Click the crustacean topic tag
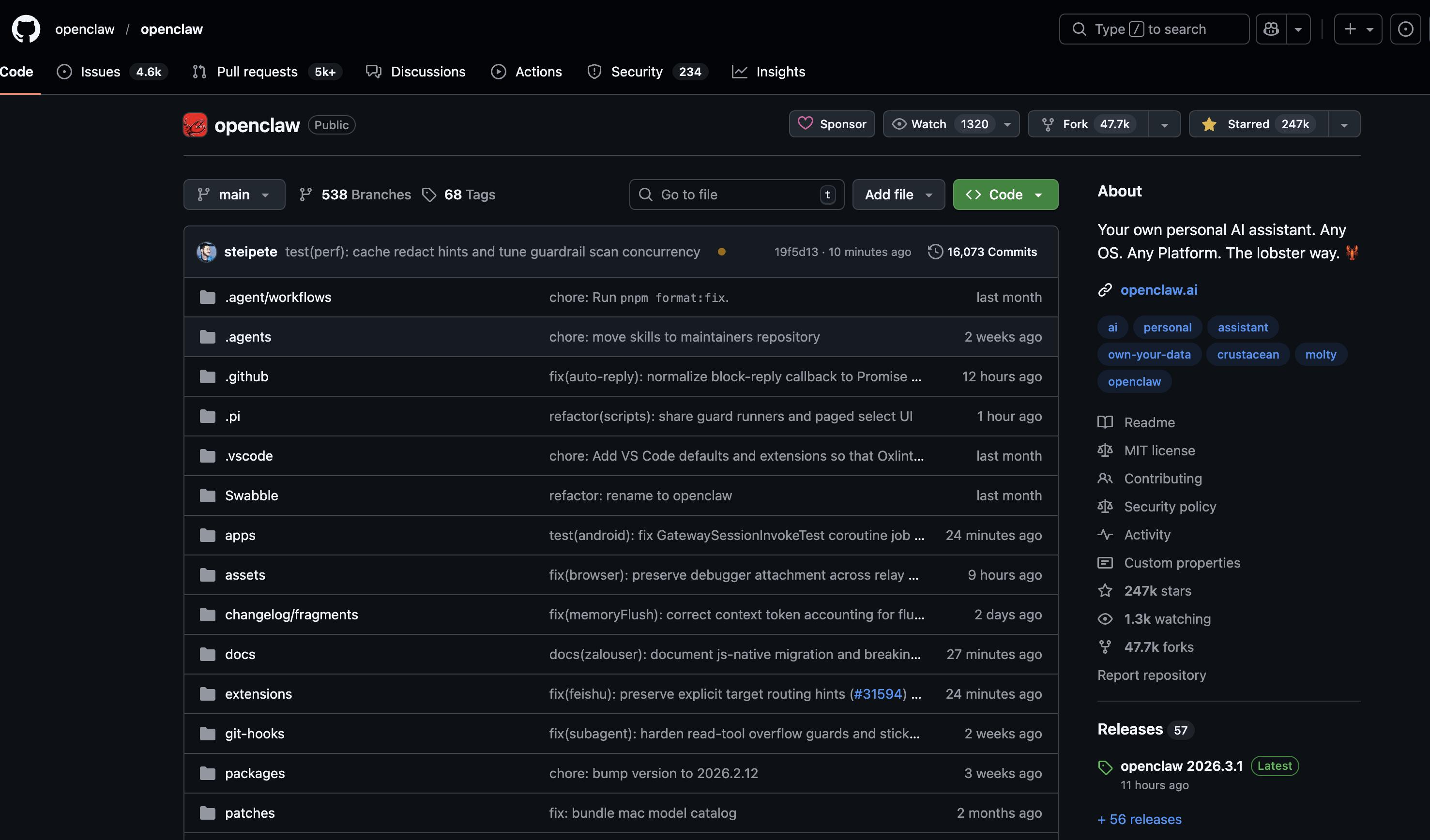 click(1247, 355)
